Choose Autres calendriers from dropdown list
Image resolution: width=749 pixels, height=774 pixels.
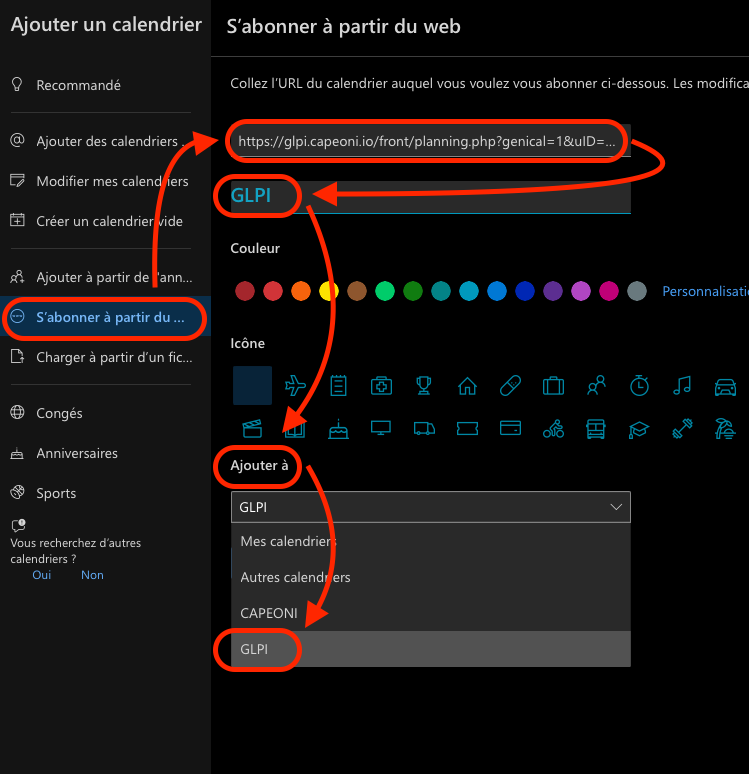click(x=431, y=578)
